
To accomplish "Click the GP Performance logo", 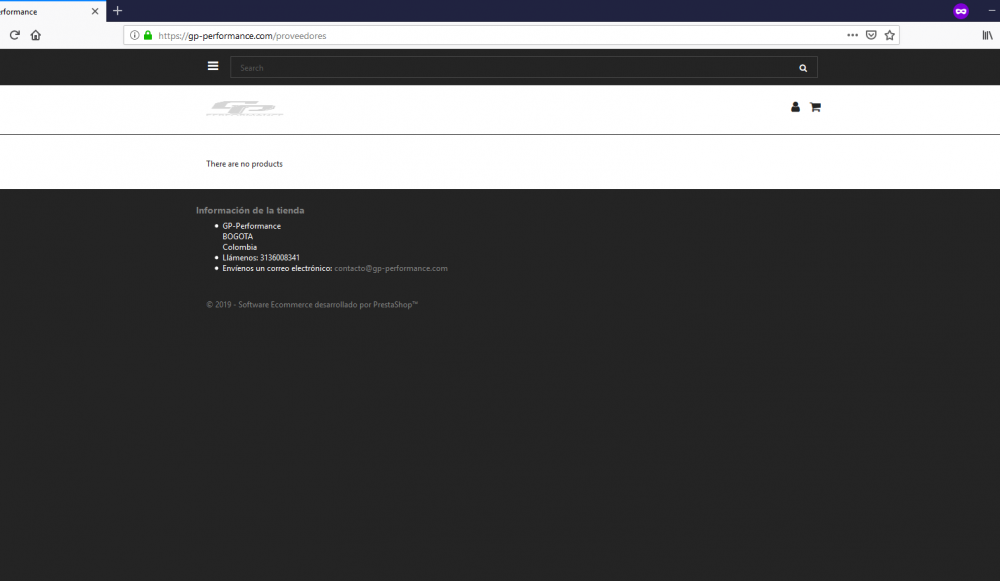I will coord(244,108).
